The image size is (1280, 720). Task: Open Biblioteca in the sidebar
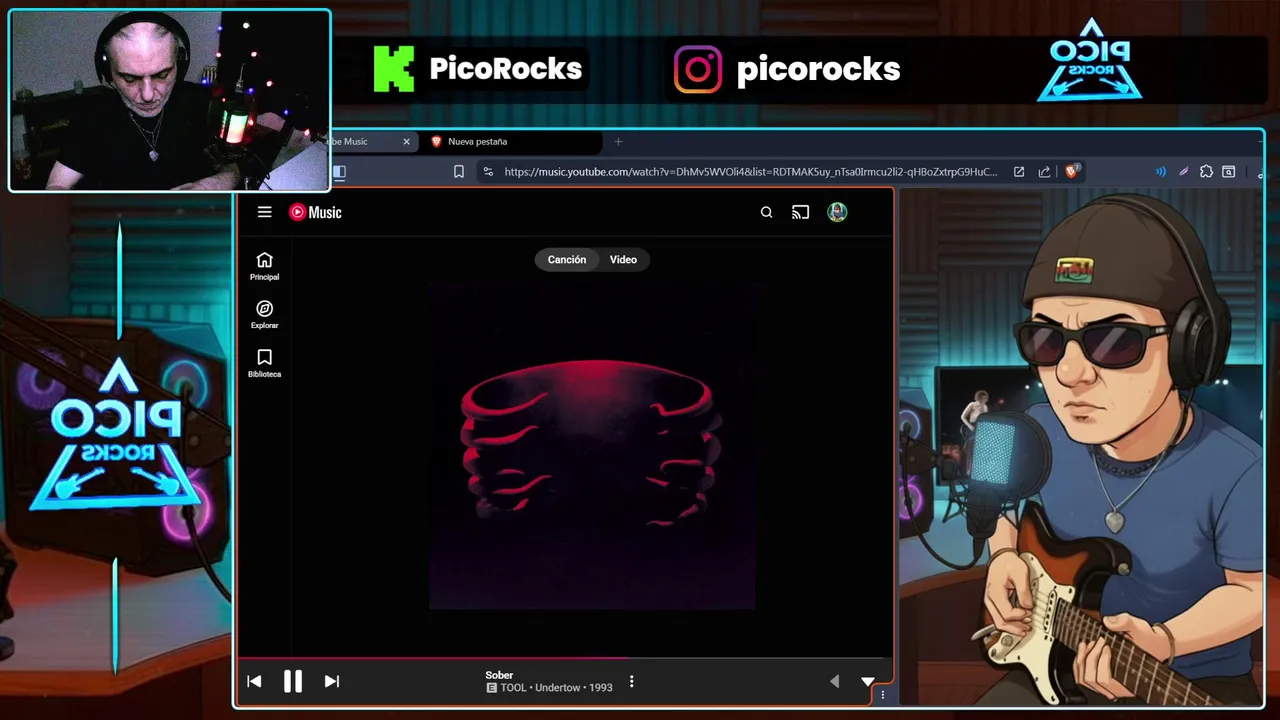click(x=264, y=363)
